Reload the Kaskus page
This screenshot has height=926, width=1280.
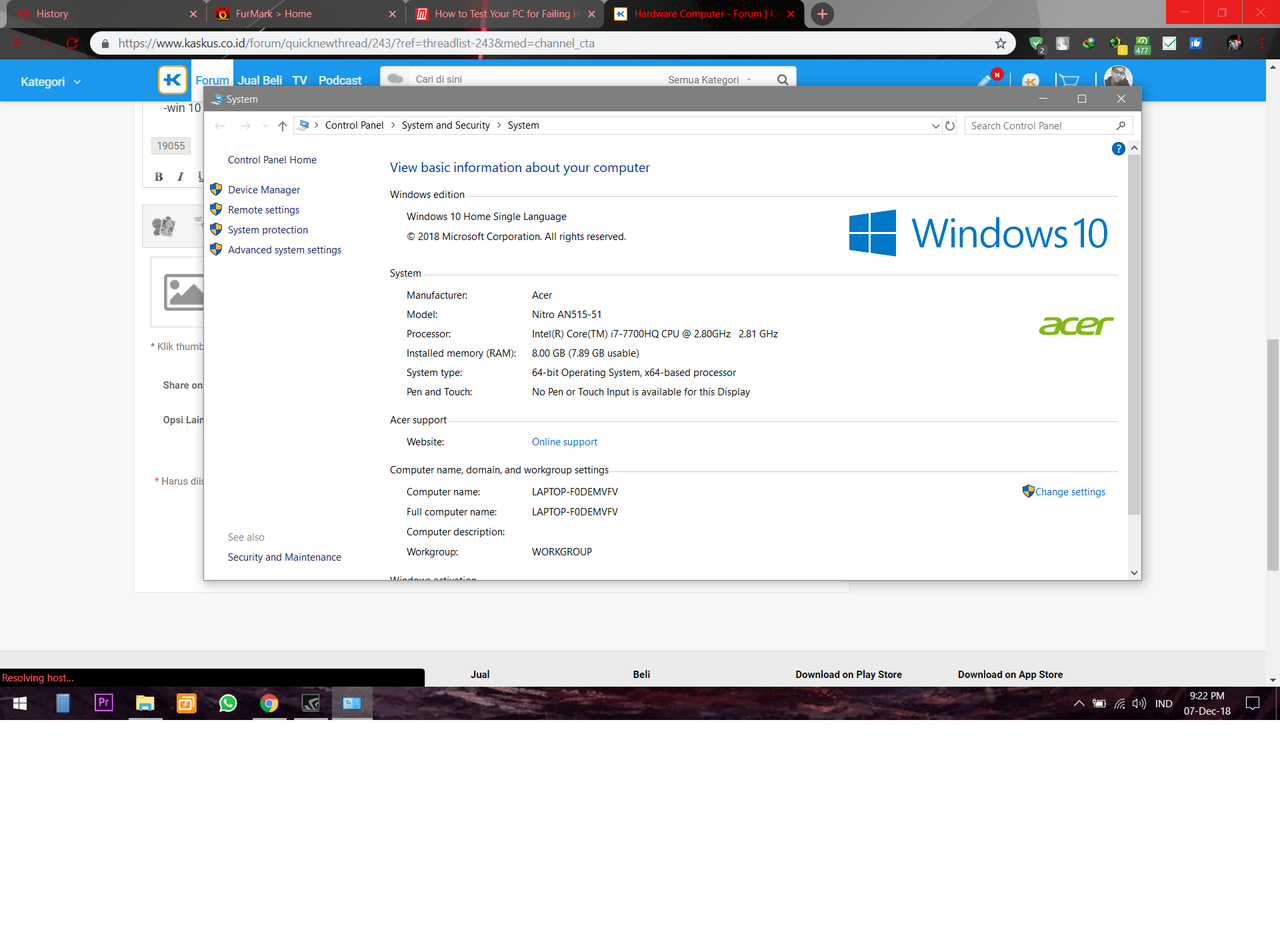(72, 43)
